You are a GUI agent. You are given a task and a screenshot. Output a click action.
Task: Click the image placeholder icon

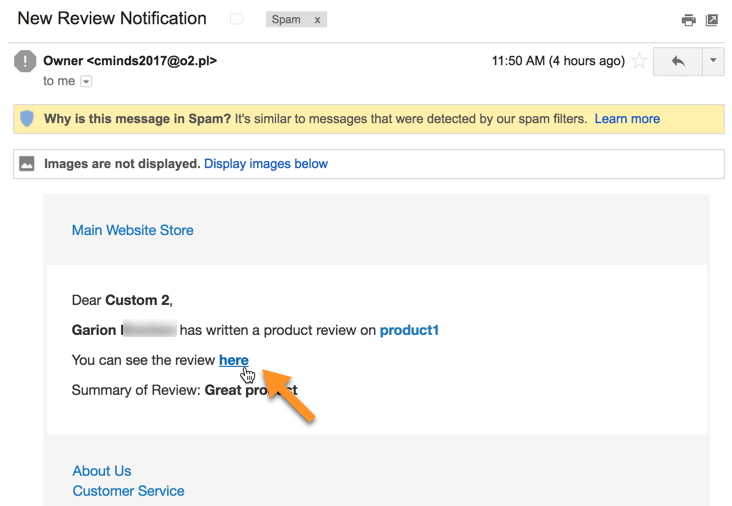[27, 163]
